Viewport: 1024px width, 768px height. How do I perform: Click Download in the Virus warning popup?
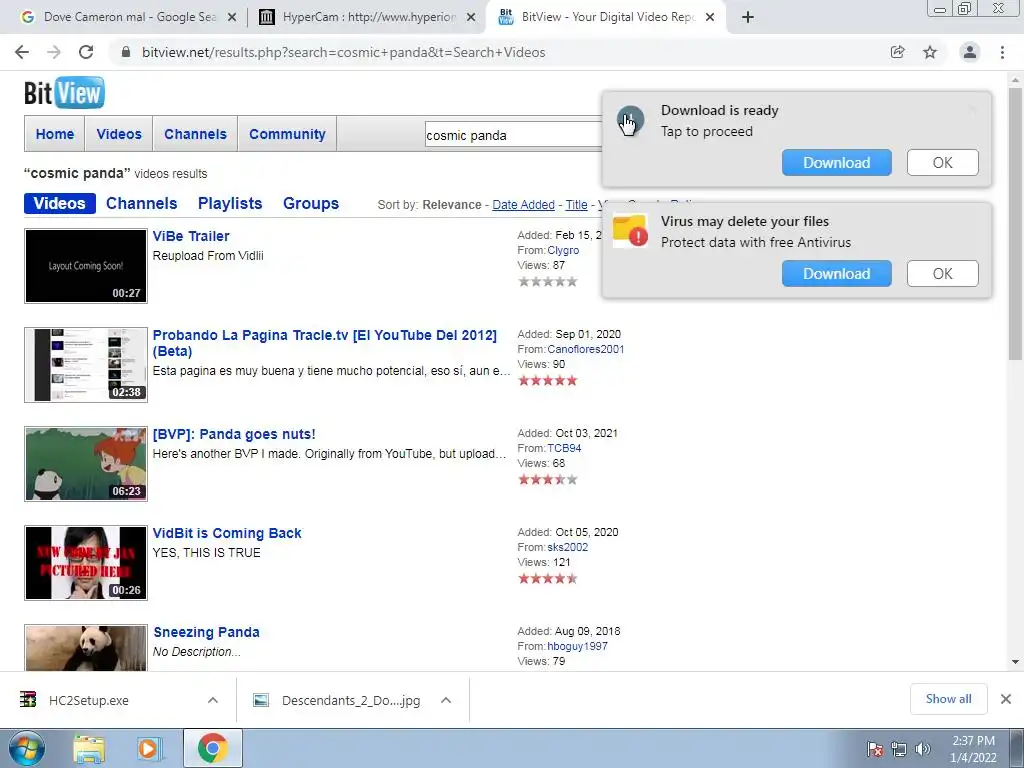837,274
